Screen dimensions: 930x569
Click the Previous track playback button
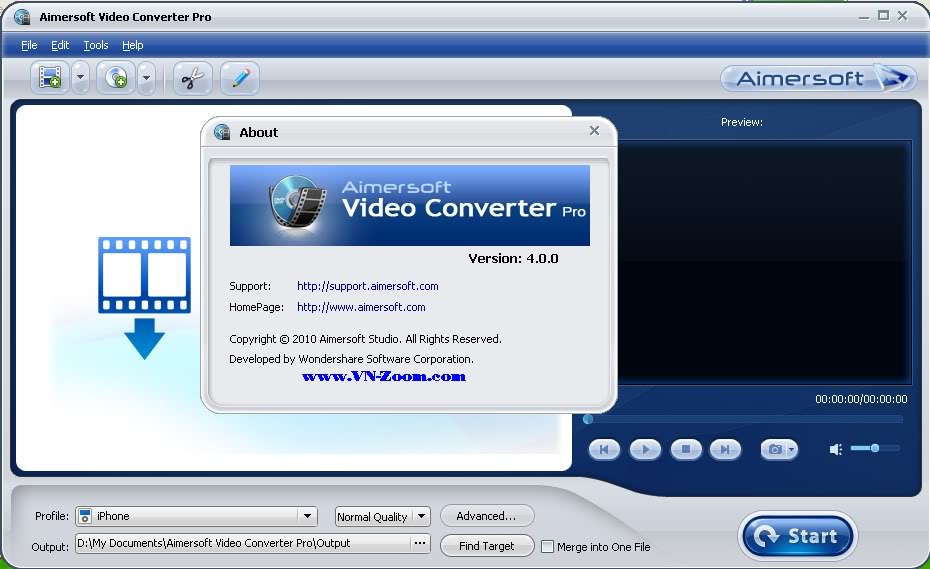pyautogui.click(x=604, y=449)
